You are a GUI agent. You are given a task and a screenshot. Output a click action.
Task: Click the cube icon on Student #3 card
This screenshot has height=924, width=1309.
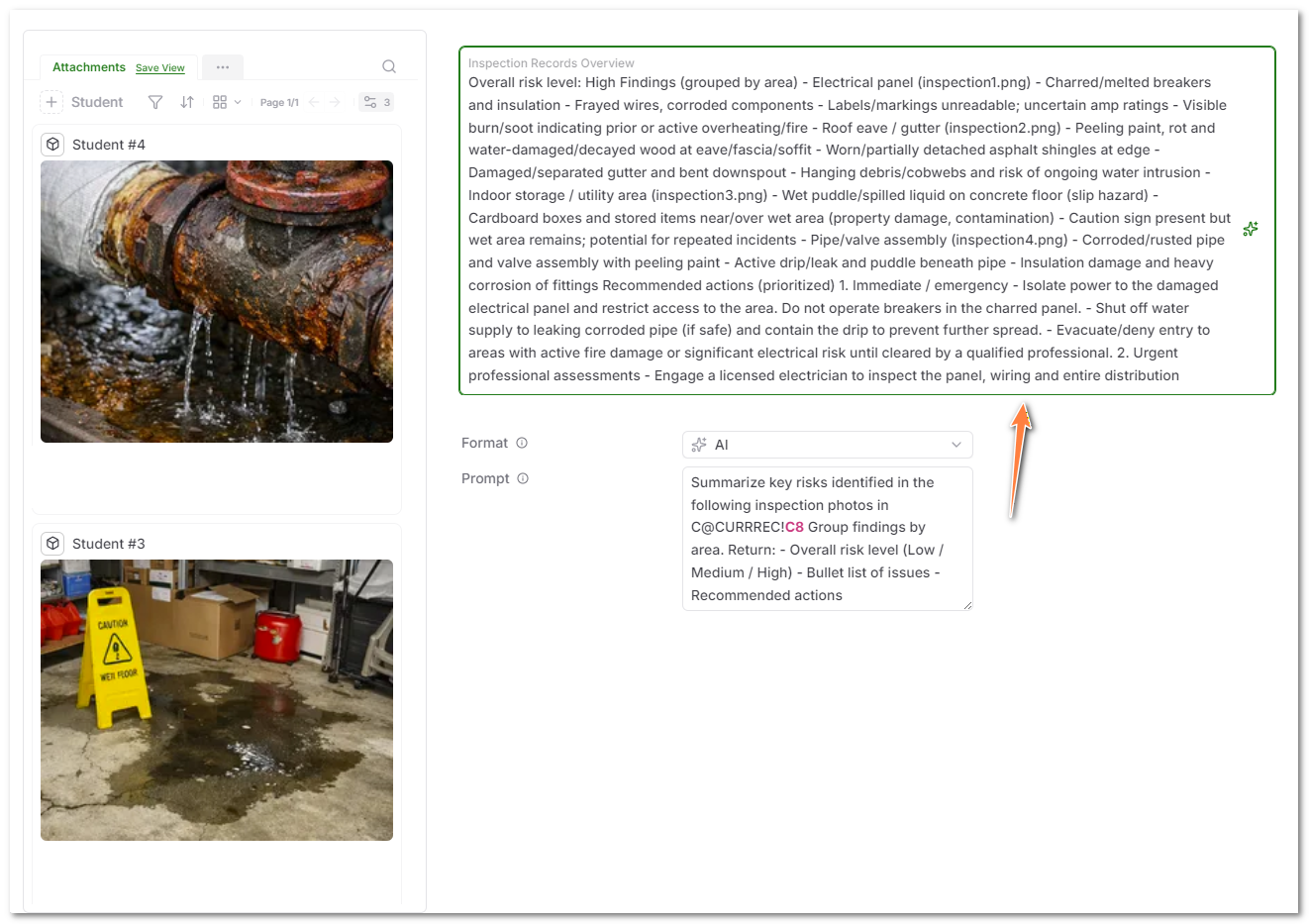[52, 543]
